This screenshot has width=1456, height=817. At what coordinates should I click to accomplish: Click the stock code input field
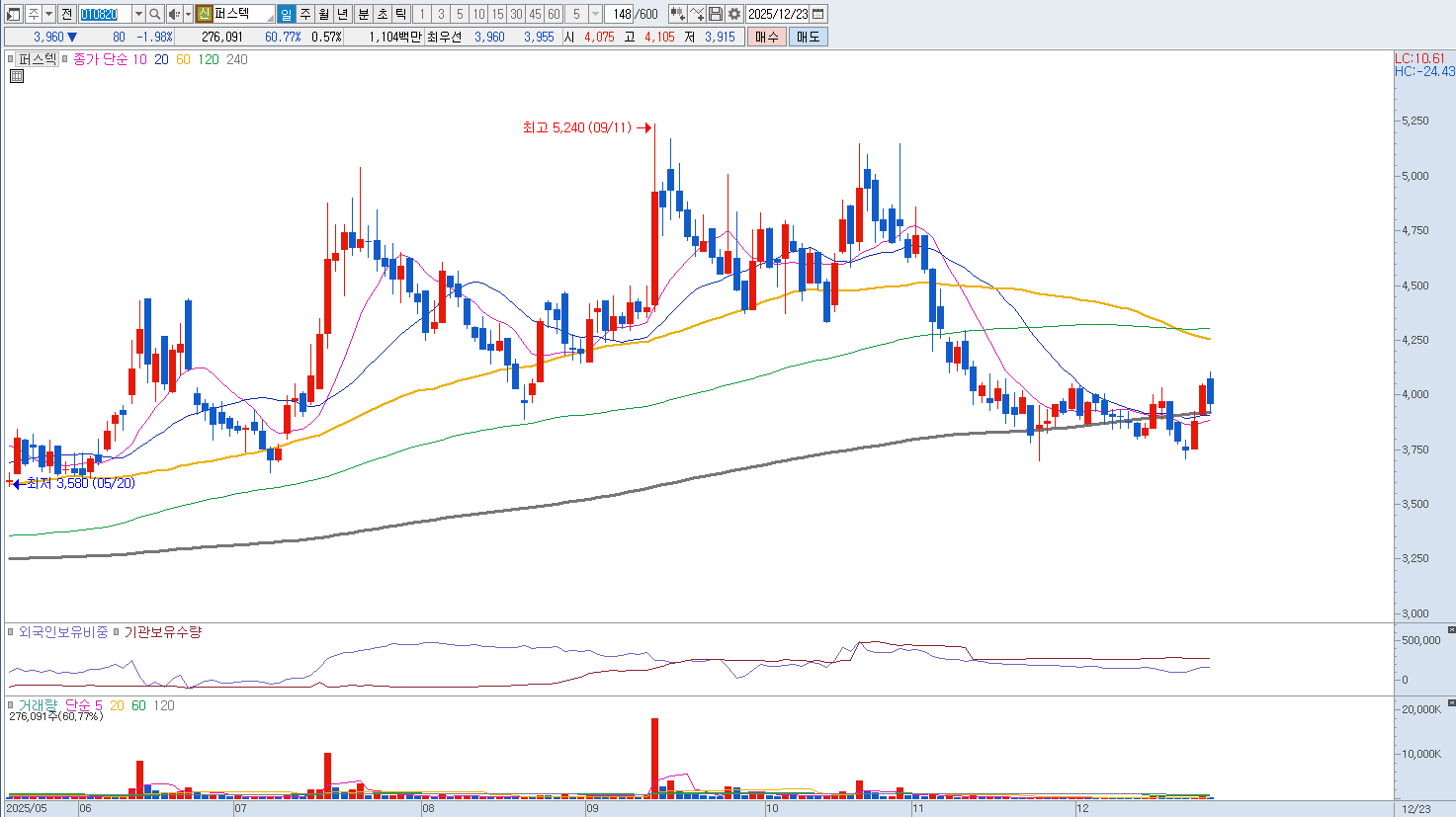click(x=104, y=14)
